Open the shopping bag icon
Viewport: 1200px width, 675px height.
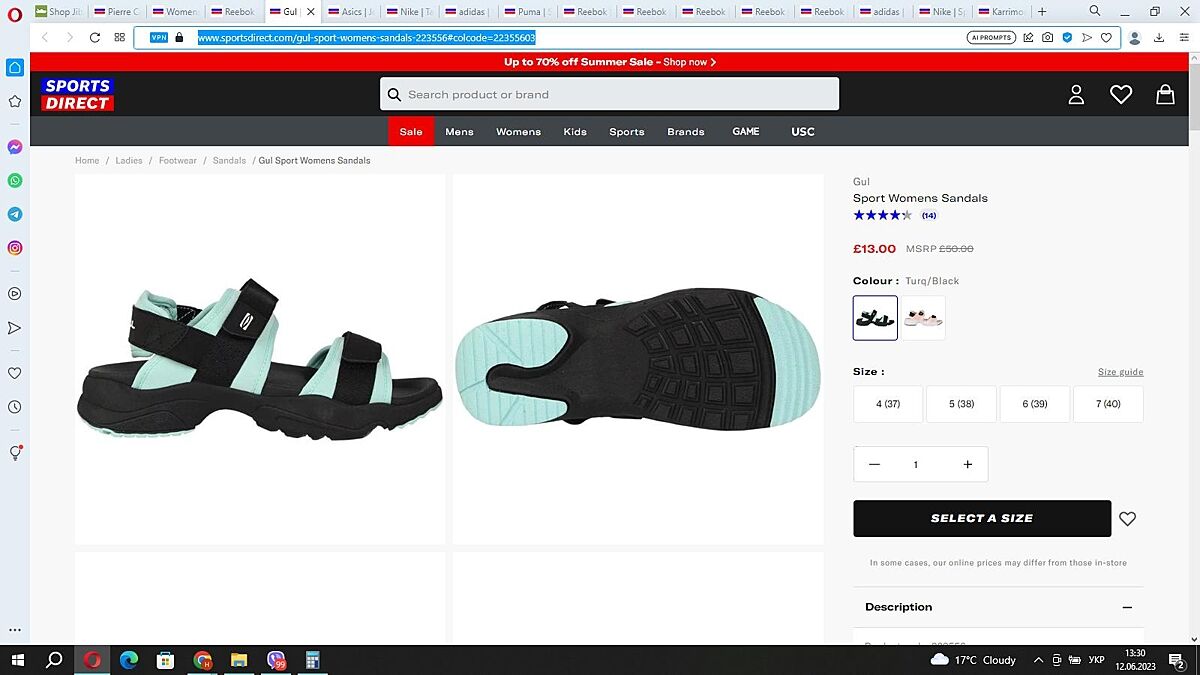[x=1165, y=94]
